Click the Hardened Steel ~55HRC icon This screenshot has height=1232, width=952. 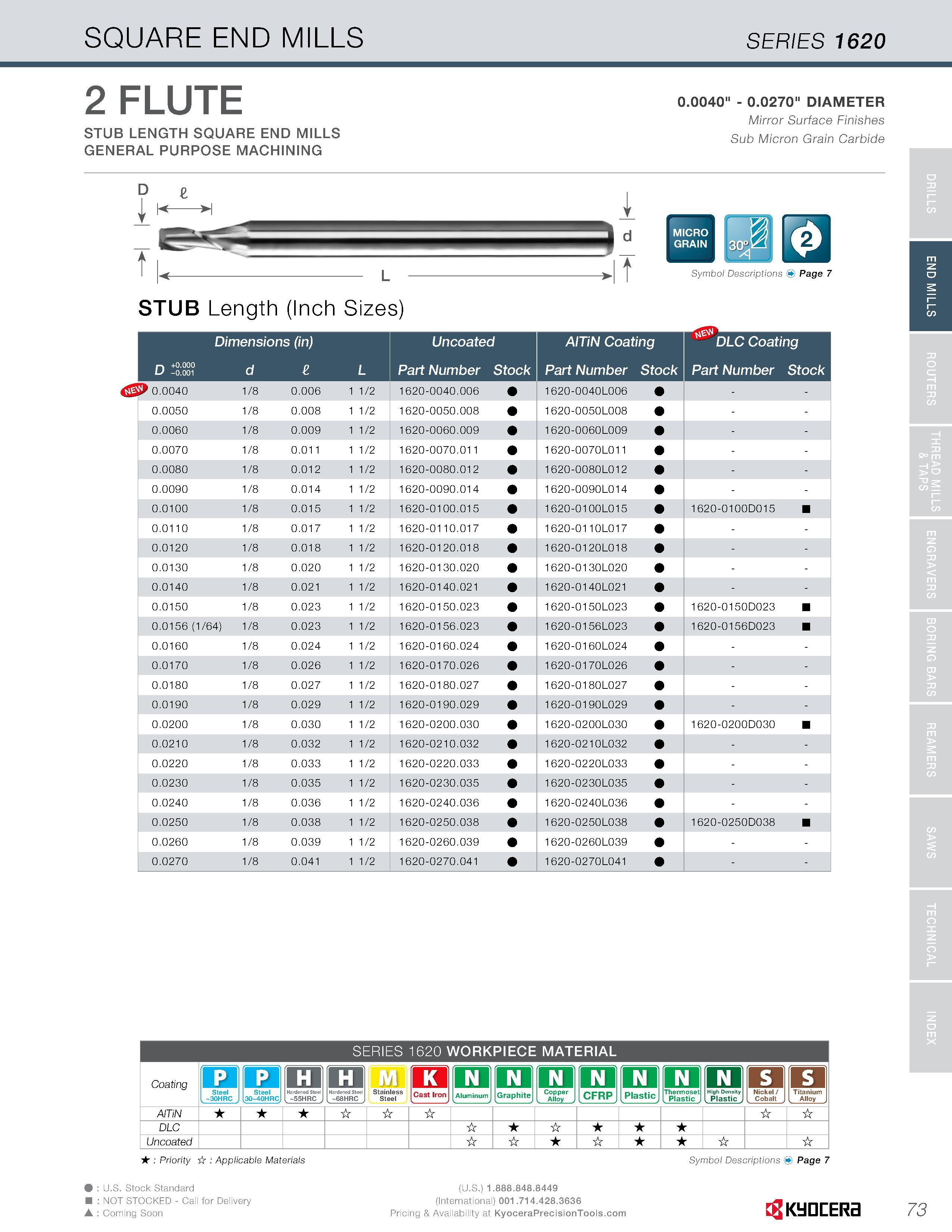click(304, 1084)
